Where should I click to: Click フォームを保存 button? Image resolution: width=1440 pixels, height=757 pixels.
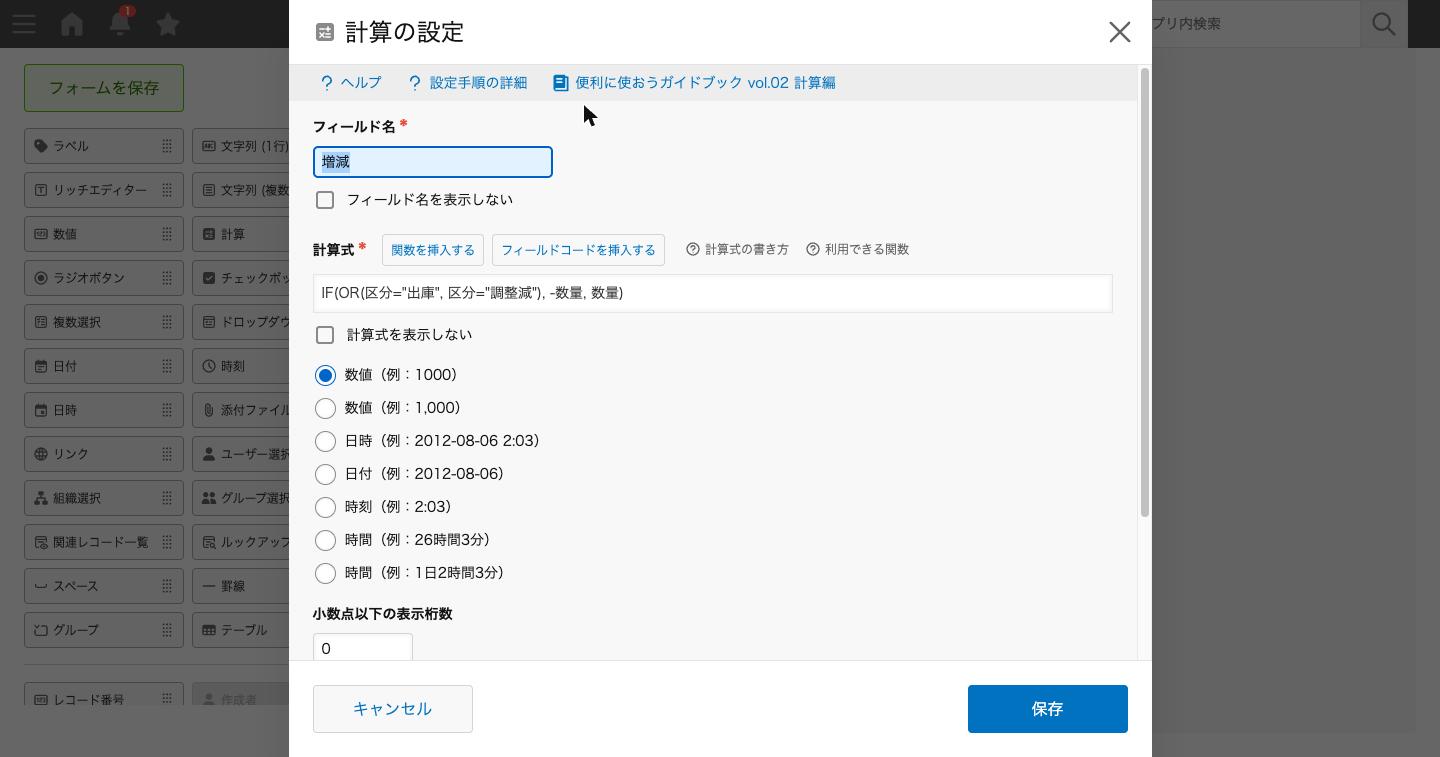click(104, 88)
